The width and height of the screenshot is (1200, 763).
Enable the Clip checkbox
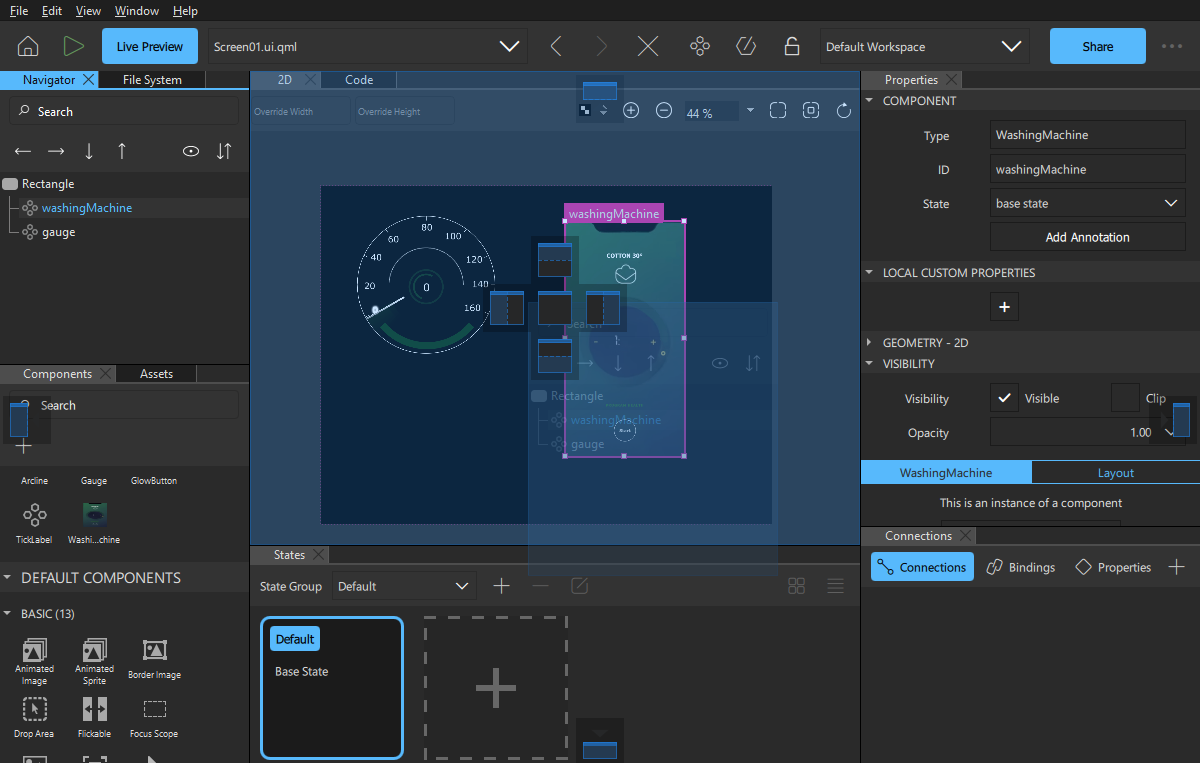[1124, 398]
